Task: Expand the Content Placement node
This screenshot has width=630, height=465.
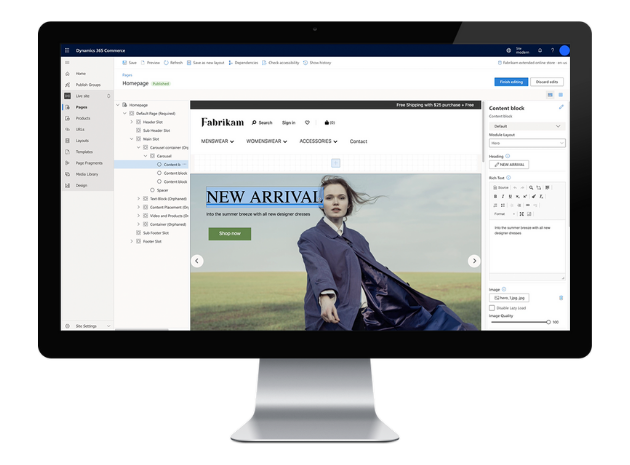Action: click(139, 207)
